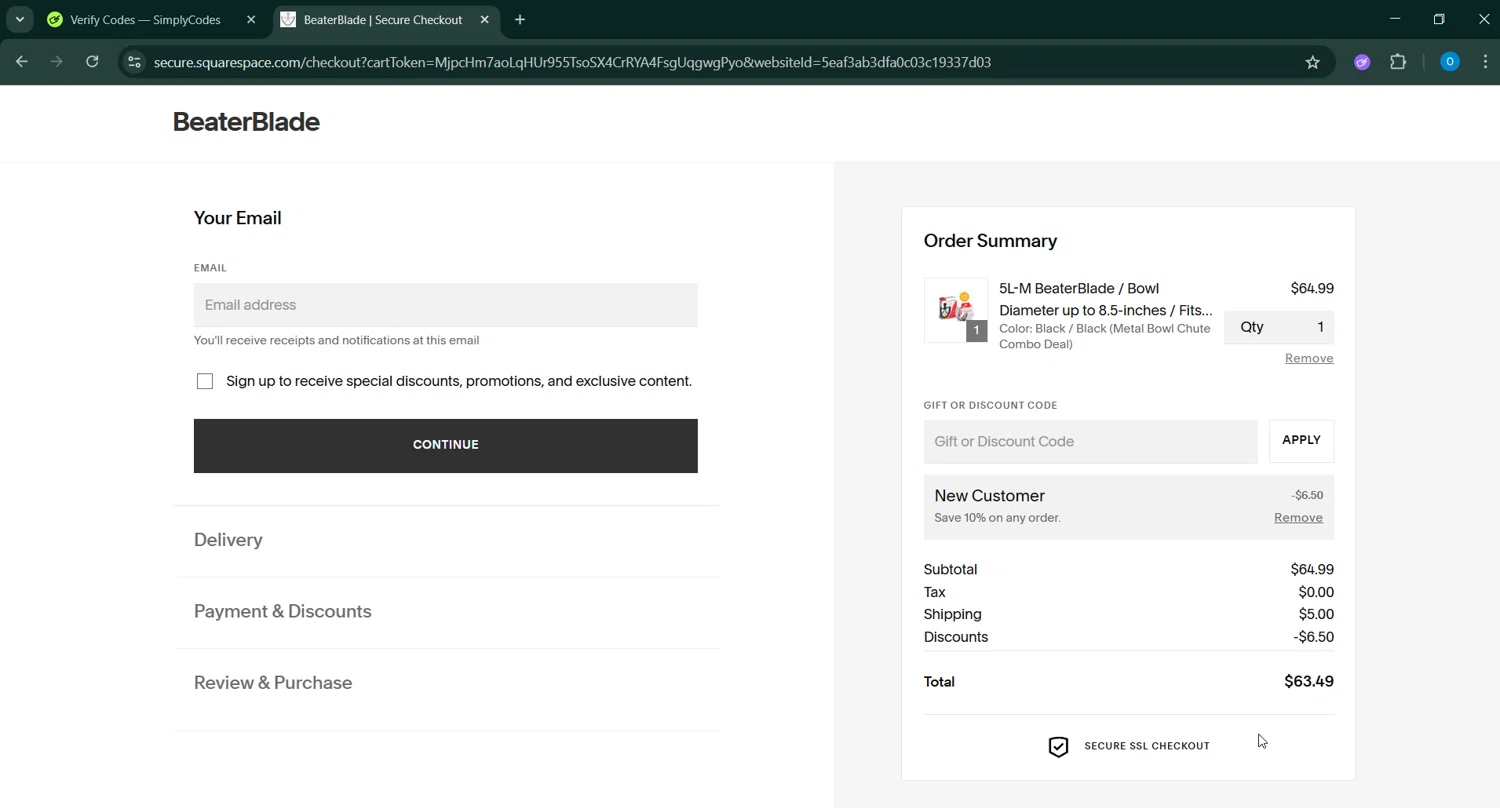Image resolution: width=1500 pixels, height=808 pixels.
Task: Click the Order Summary heading
Action: click(x=990, y=241)
